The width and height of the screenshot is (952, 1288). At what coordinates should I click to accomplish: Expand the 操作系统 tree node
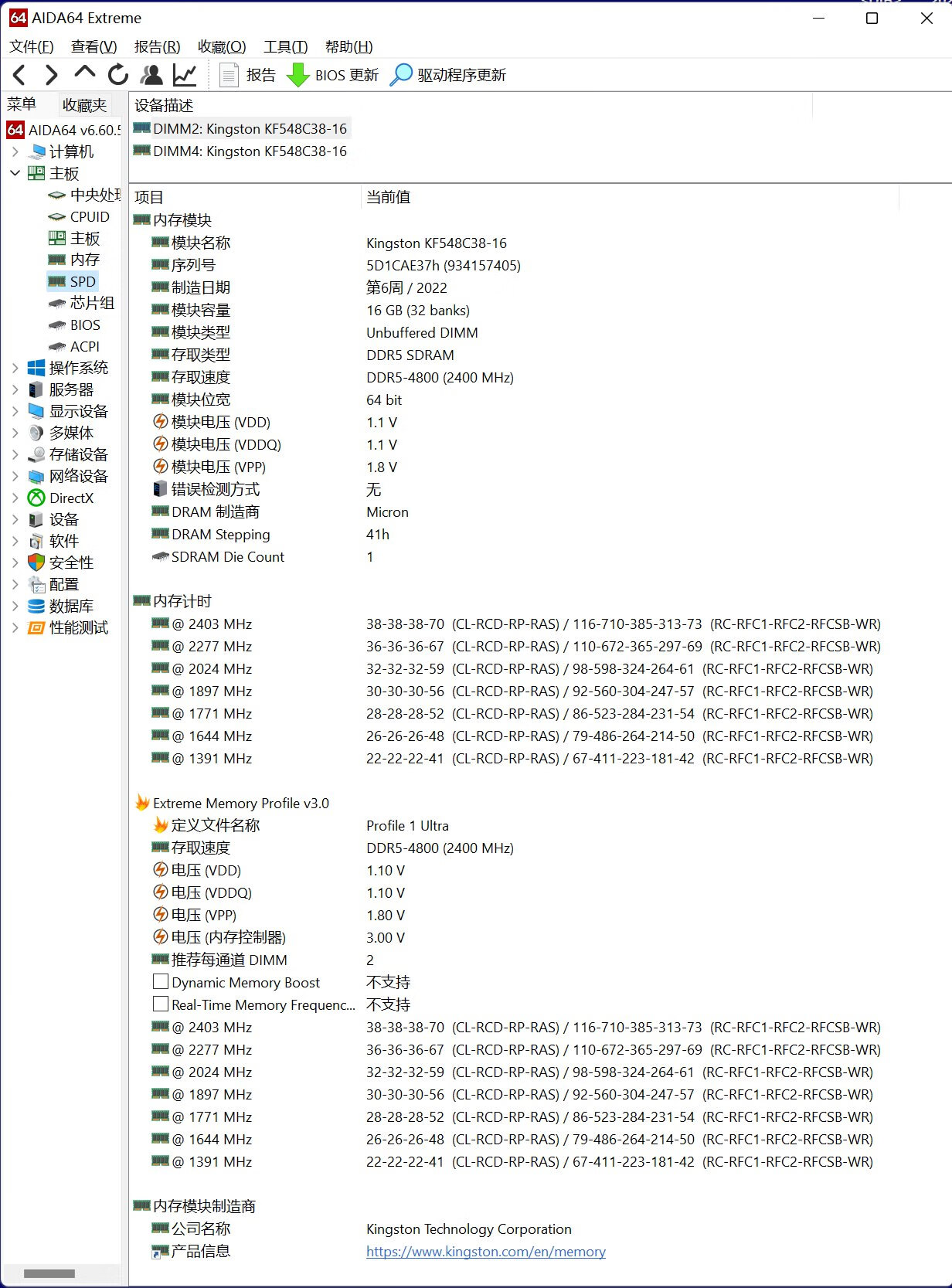click(x=15, y=368)
